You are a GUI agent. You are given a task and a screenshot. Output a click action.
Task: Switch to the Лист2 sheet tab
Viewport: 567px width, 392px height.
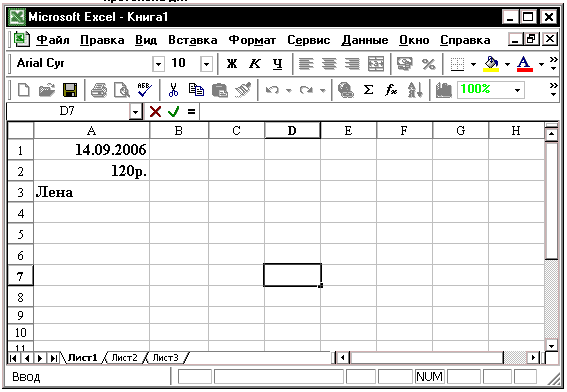click(124, 358)
